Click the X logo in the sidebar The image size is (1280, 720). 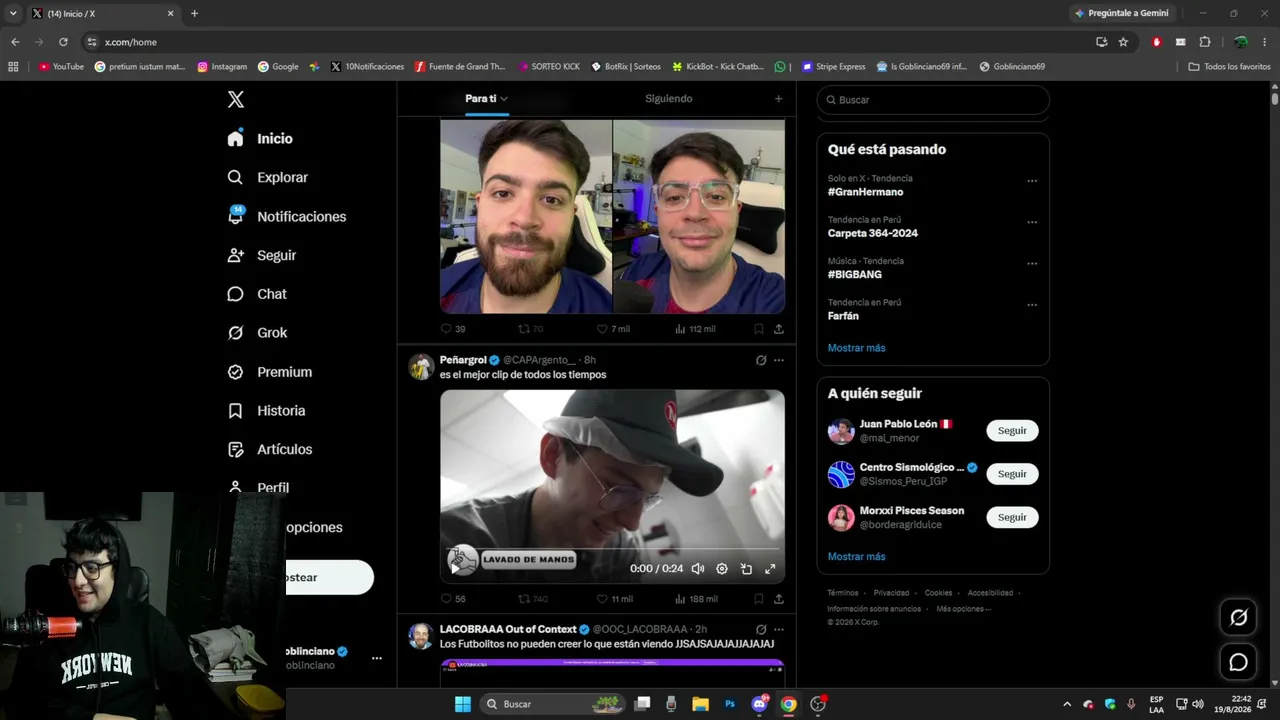pos(236,99)
